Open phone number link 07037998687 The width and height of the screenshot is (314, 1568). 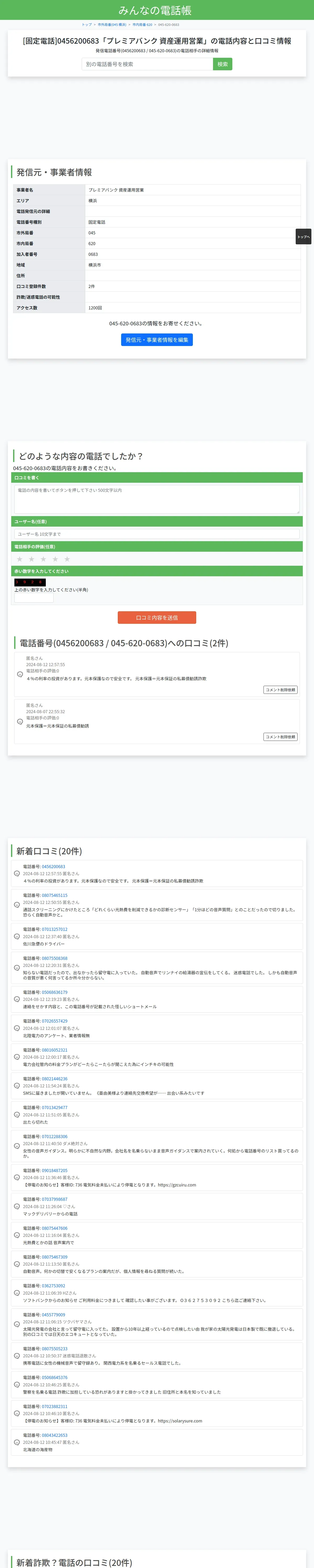point(55,1199)
